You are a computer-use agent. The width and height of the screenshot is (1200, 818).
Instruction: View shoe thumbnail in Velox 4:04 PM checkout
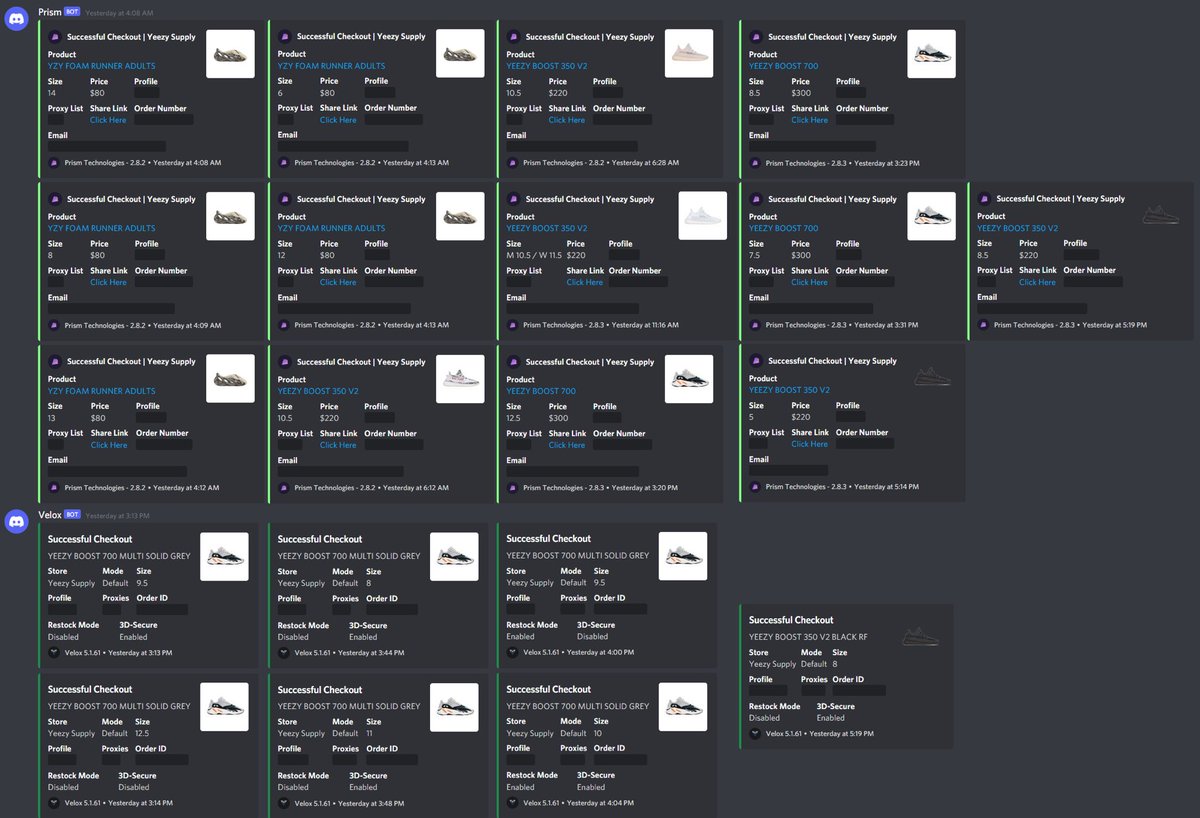tap(683, 707)
